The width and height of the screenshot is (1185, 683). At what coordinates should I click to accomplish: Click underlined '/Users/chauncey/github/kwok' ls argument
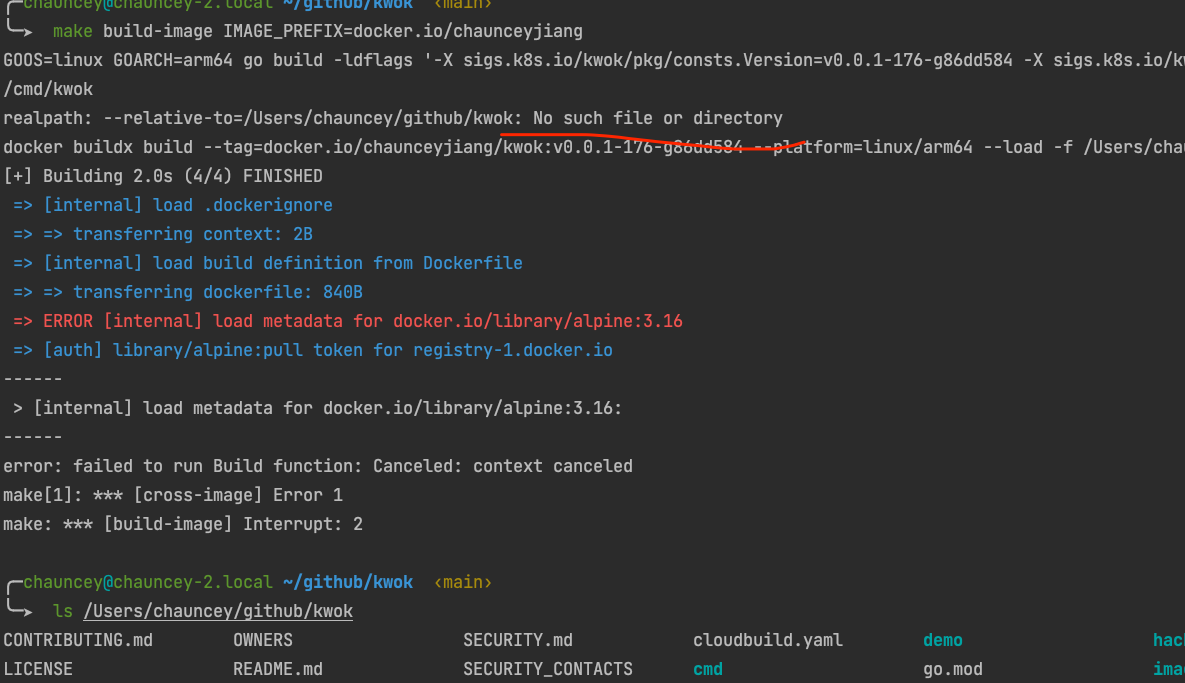pos(218,611)
